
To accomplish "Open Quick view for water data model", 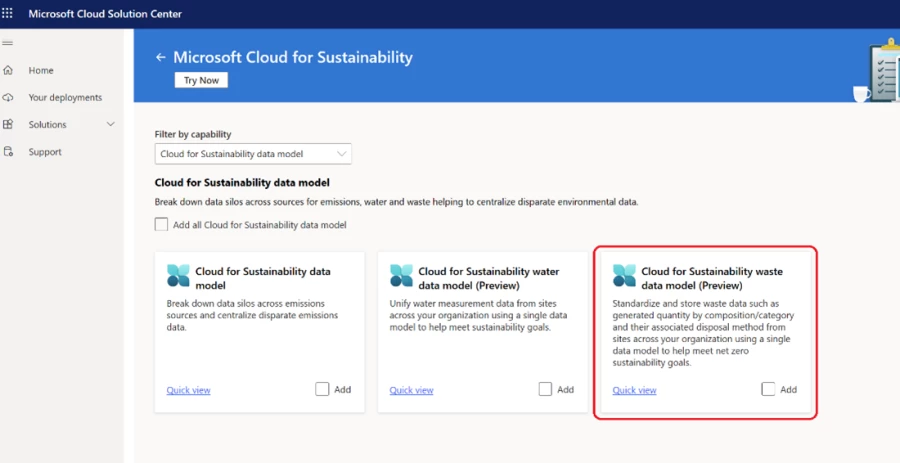I will coord(411,390).
